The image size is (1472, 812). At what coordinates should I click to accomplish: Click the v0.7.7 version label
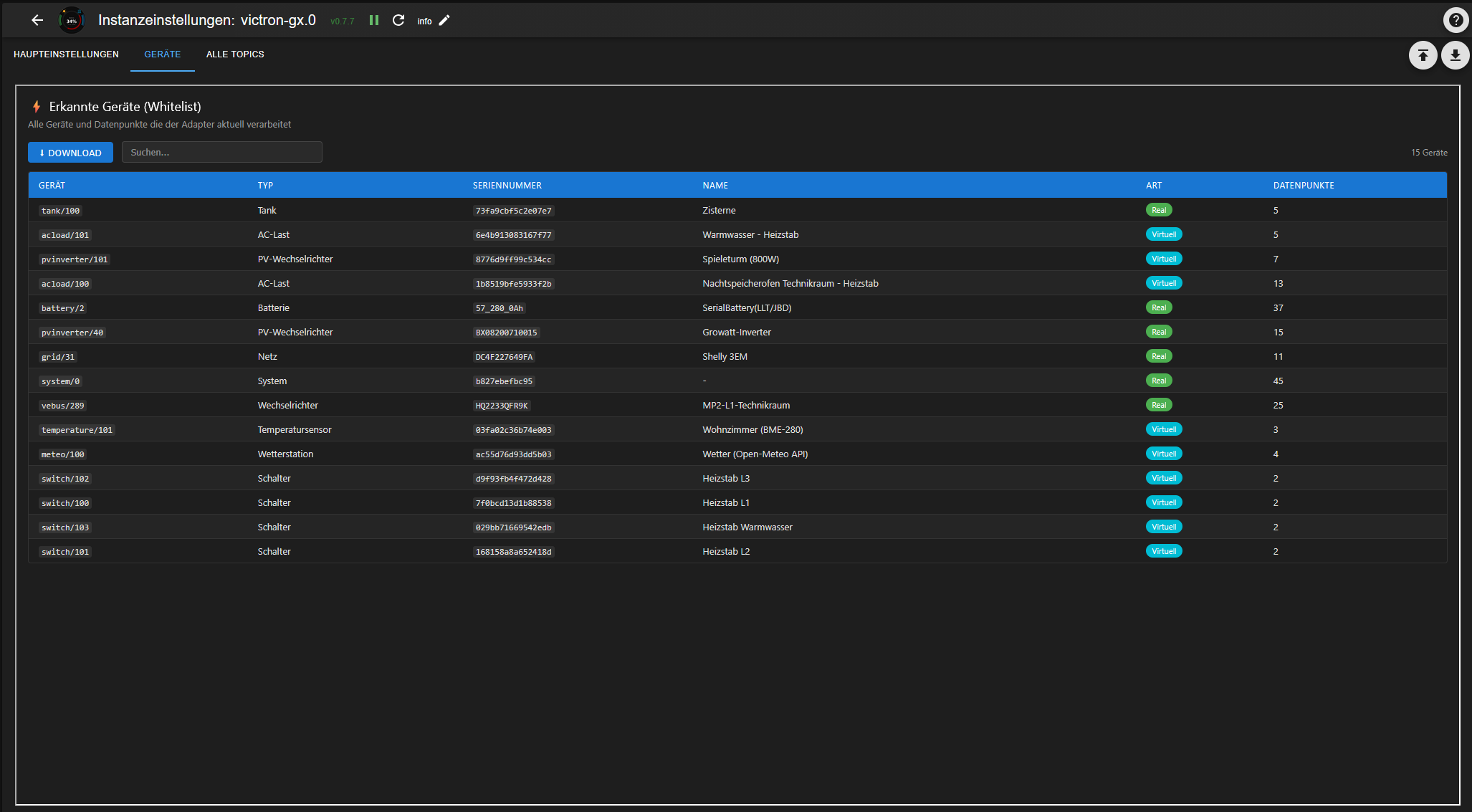point(342,22)
